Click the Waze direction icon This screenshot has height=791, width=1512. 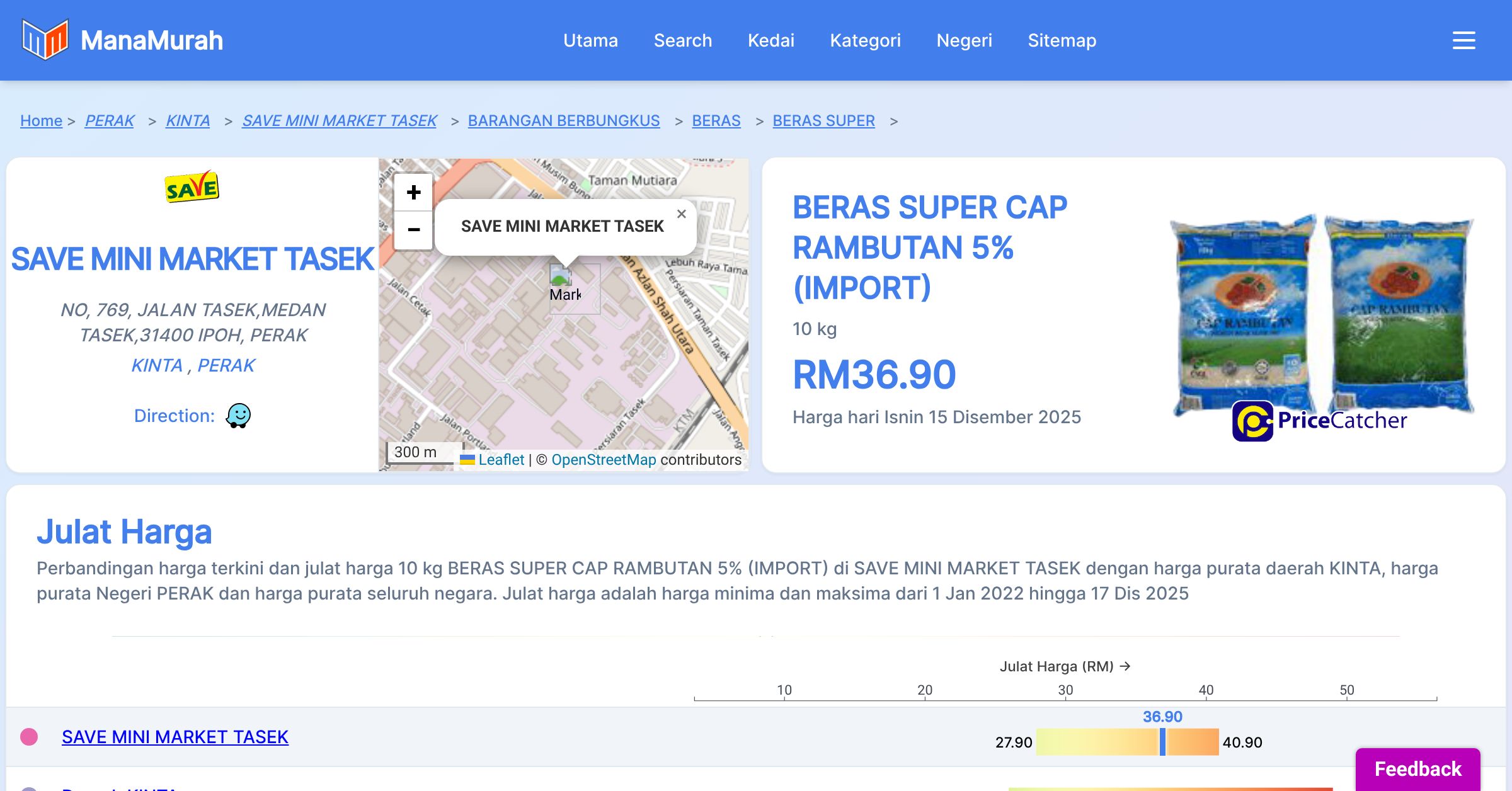point(238,416)
